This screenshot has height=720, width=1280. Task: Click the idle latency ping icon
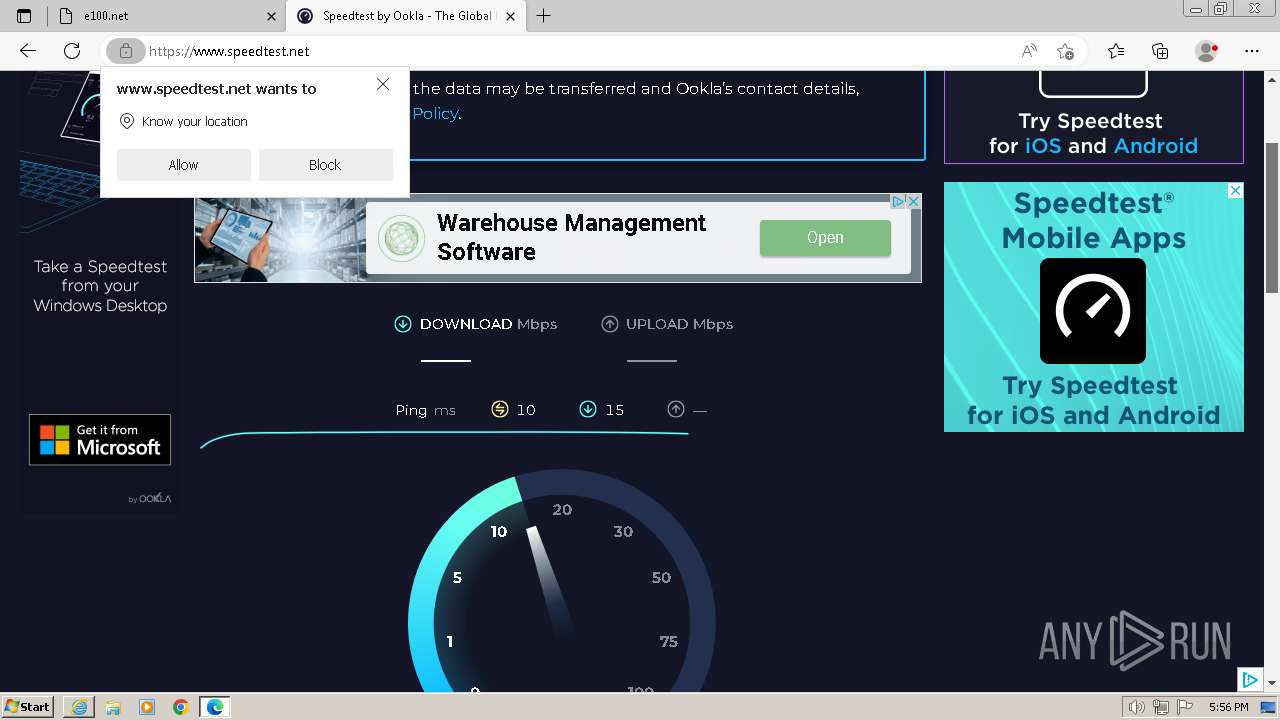pyautogui.click(x=500, y=409)
